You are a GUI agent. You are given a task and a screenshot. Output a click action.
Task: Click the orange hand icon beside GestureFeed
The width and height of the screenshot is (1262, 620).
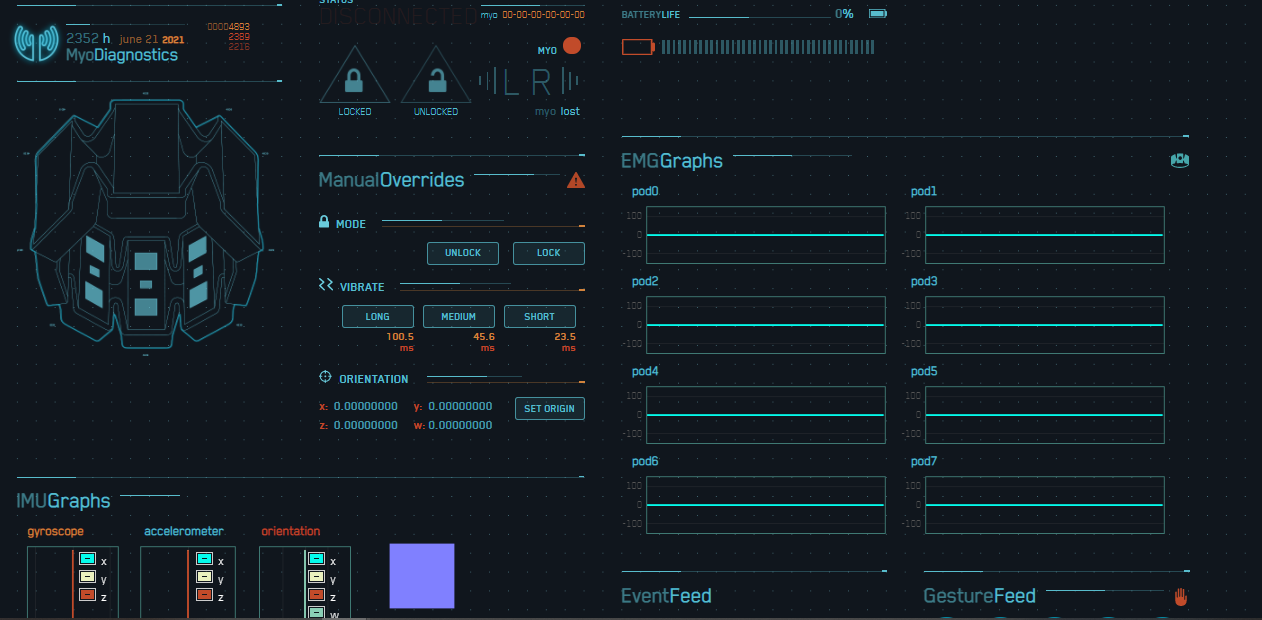coord(1180,596)
